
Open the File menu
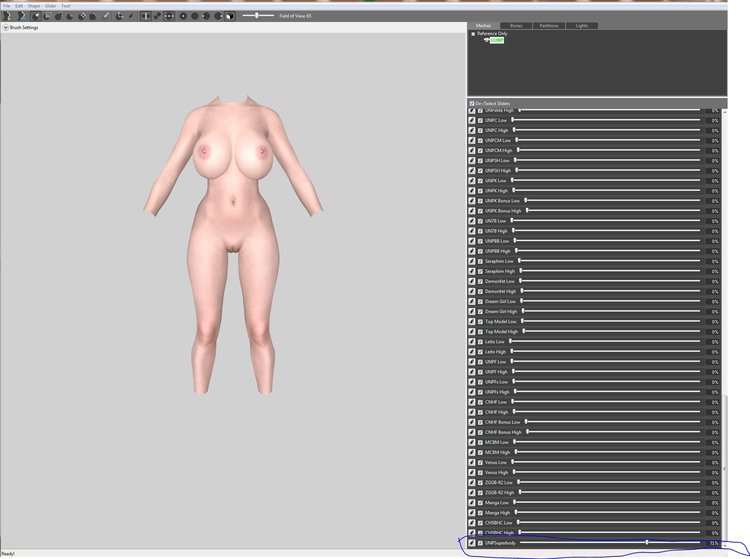tap(6, 6)
